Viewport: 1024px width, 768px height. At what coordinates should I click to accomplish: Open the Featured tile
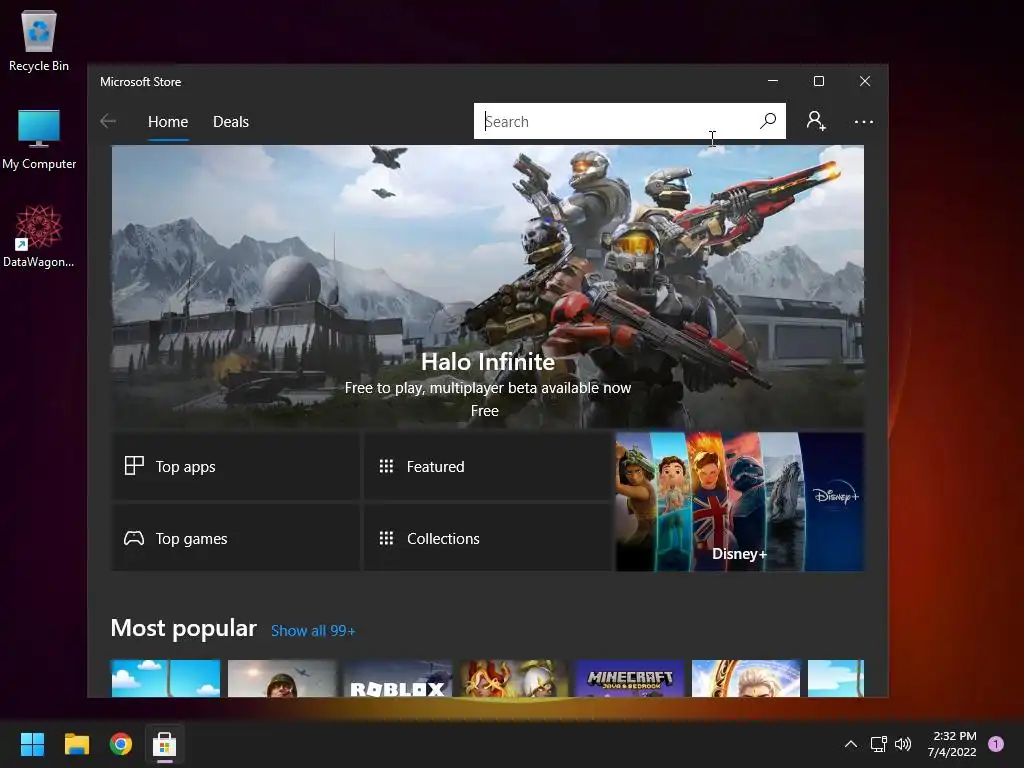coord(488,466)
